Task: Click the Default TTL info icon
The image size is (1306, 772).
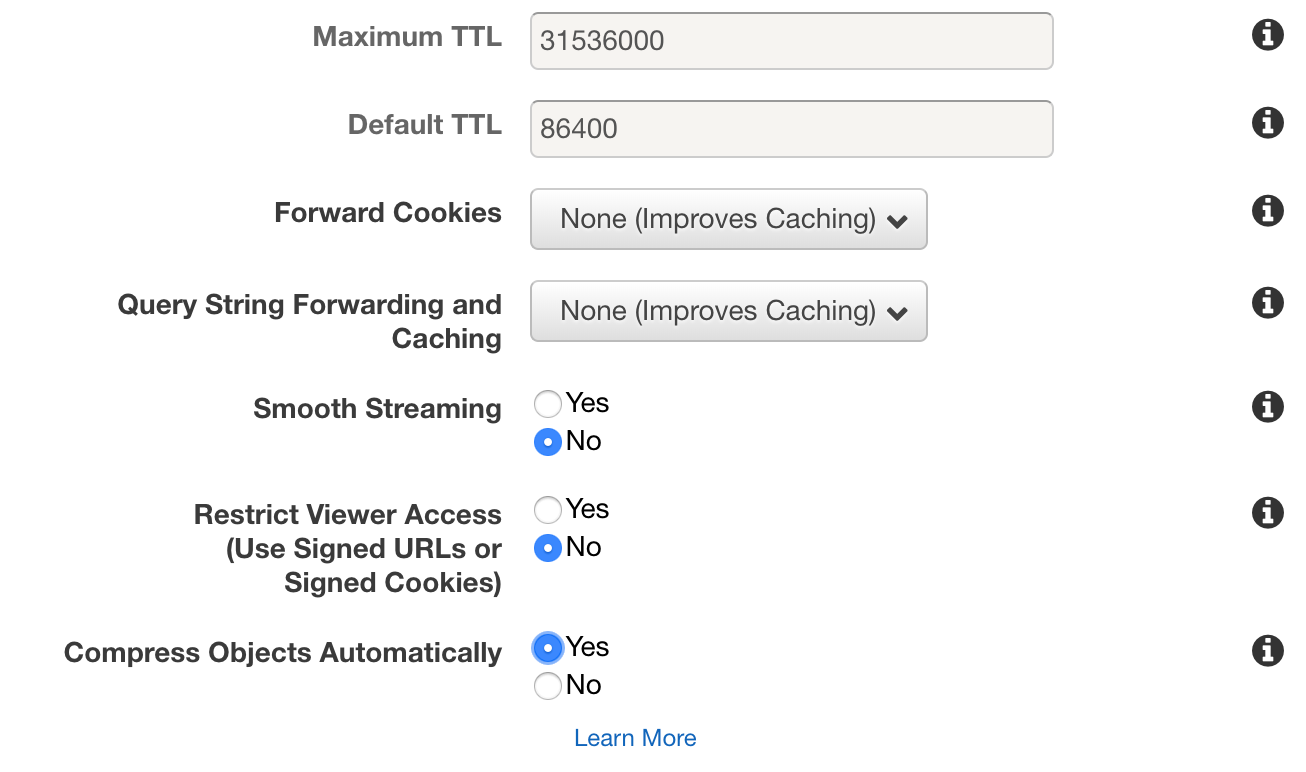Action: point(1267,123)
